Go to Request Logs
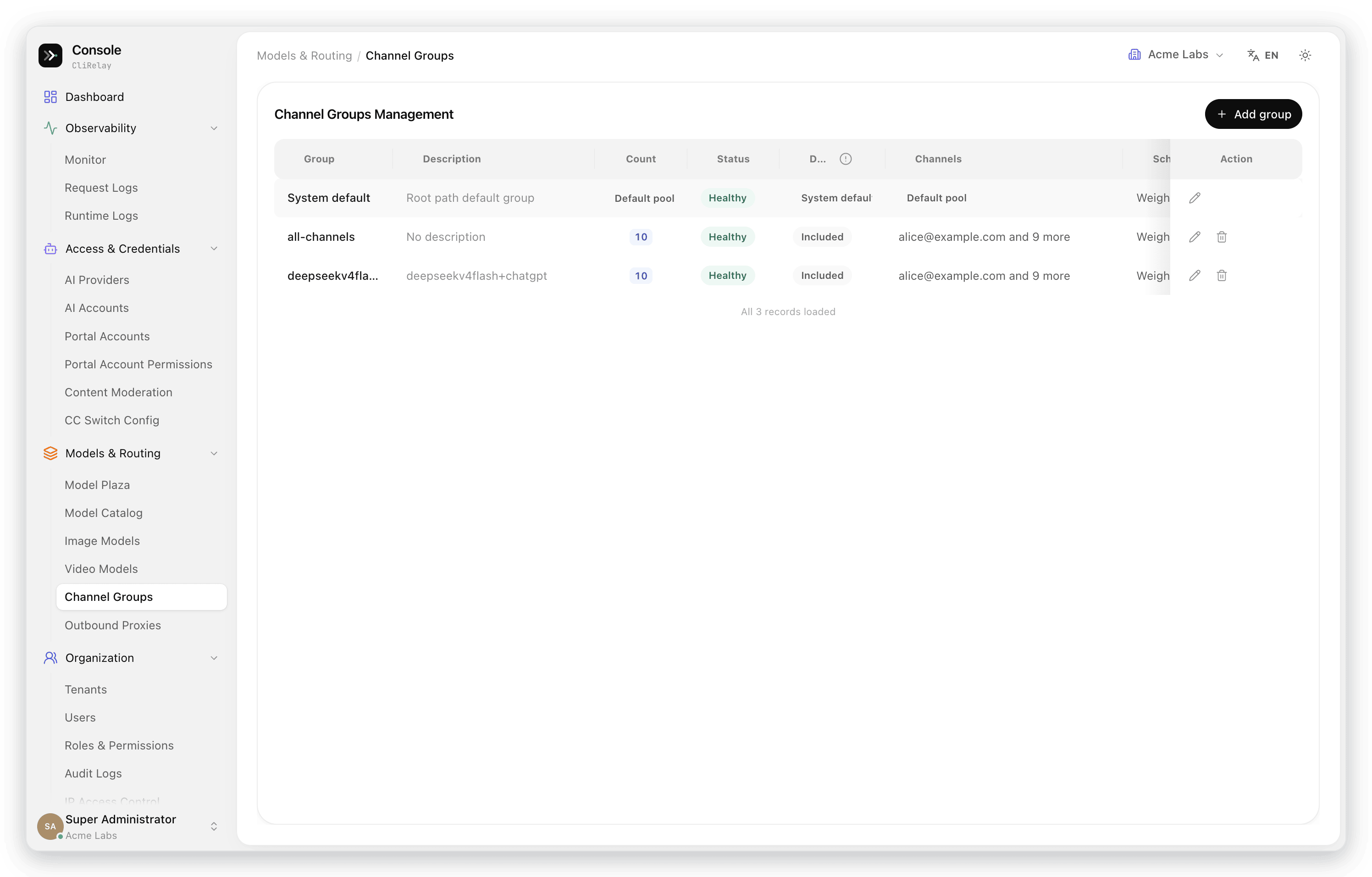Viewport: 1372px width, 877px height. 101,188
